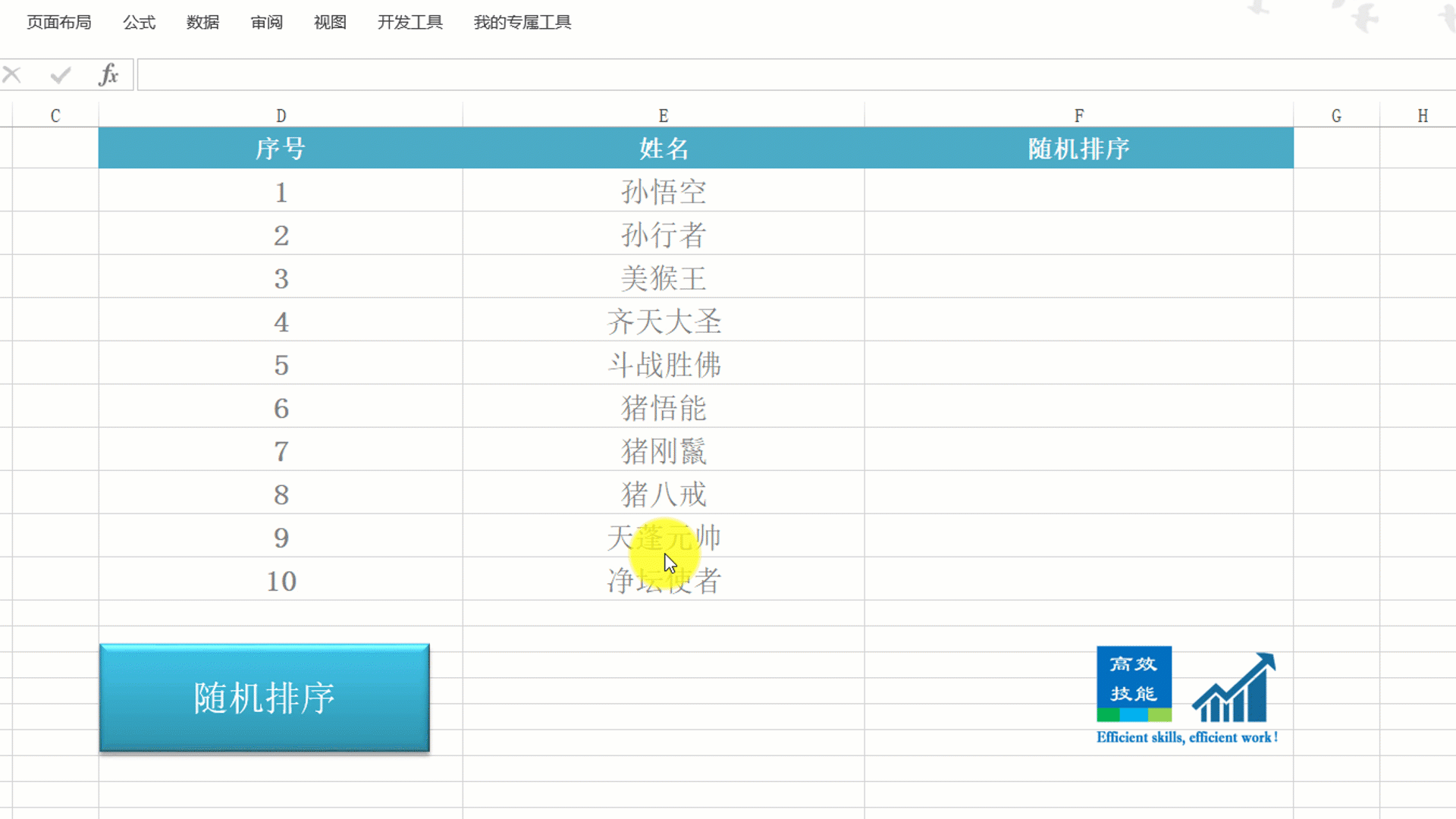The height and width of the screenshot is (819, 1456).
Task: Select serial number cell 1
Action: (281, 191)
